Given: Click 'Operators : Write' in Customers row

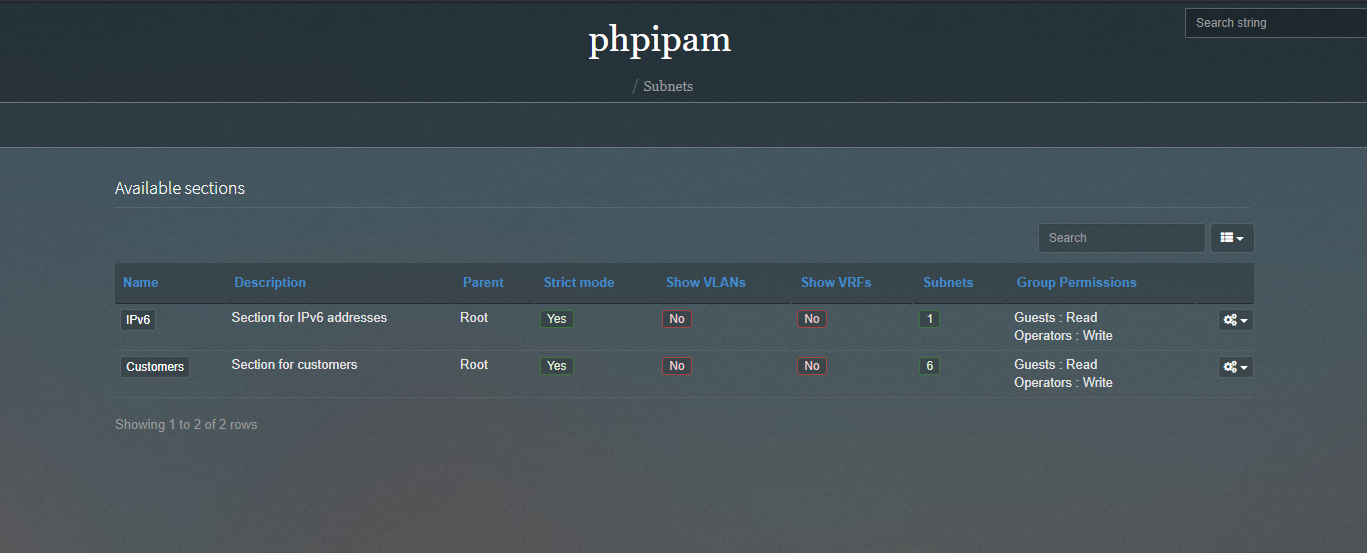Looking at the screenshot, I should point(1063,382).
